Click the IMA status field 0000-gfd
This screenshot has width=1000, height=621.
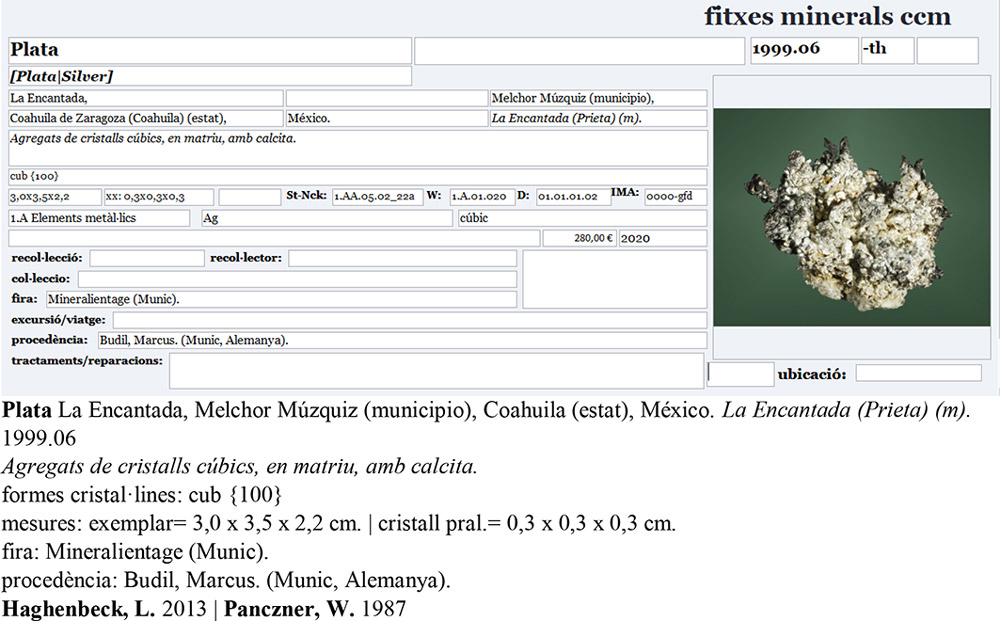[675, 197]
